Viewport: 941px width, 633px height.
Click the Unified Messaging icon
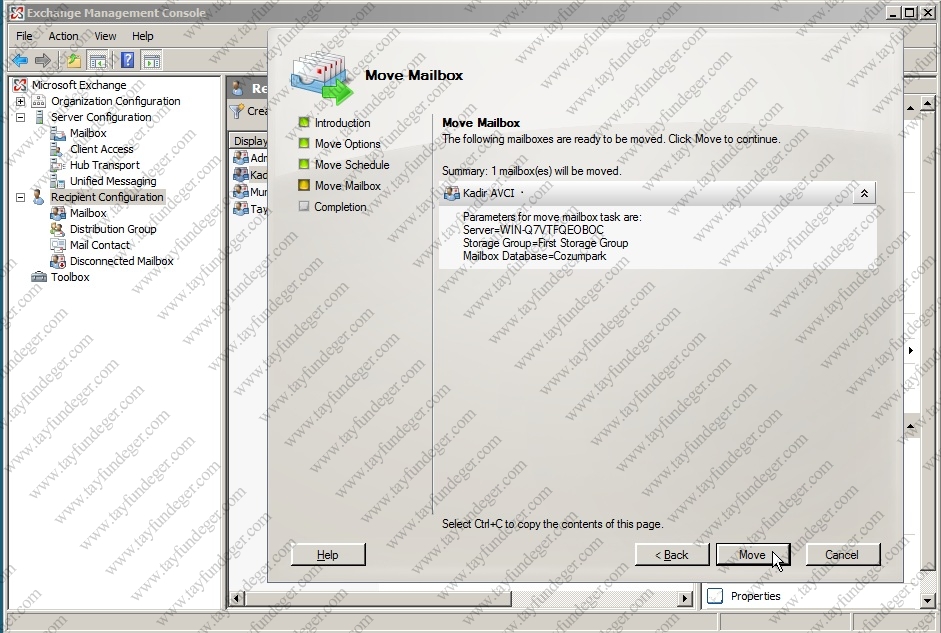point(58,181)
